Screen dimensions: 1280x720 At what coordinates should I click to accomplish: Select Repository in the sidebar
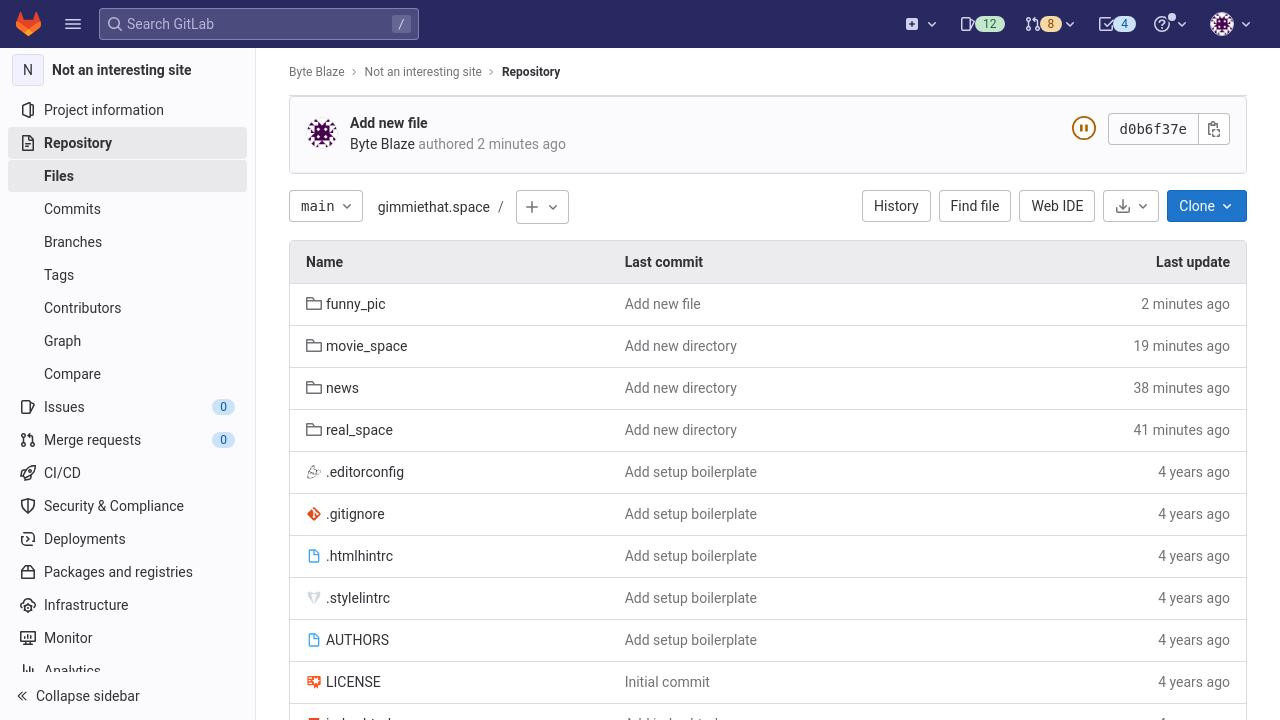click(127, 143)
